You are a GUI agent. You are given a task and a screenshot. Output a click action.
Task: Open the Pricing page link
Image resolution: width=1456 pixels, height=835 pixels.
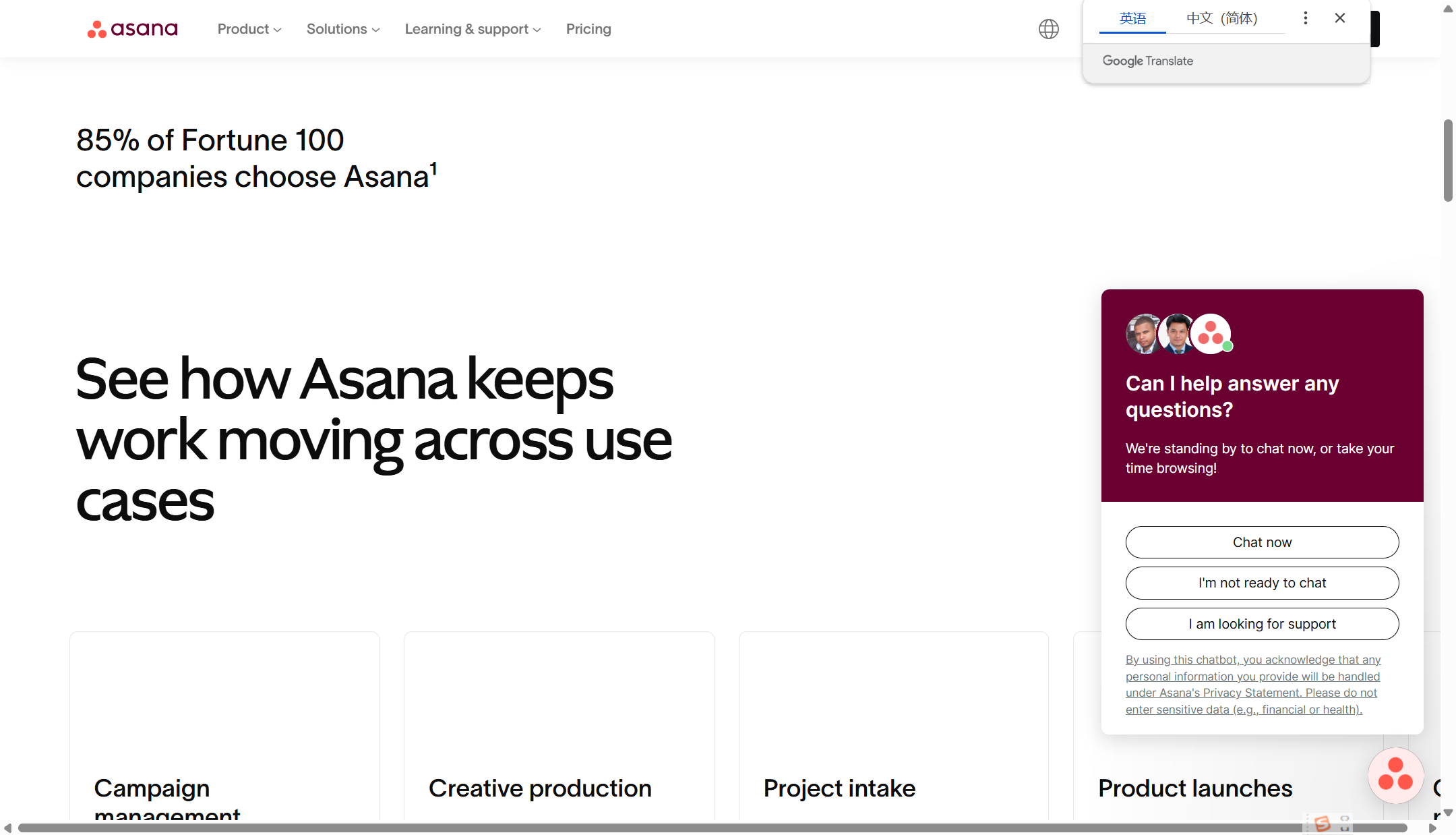pyautogui.click(x=588, y=29)
